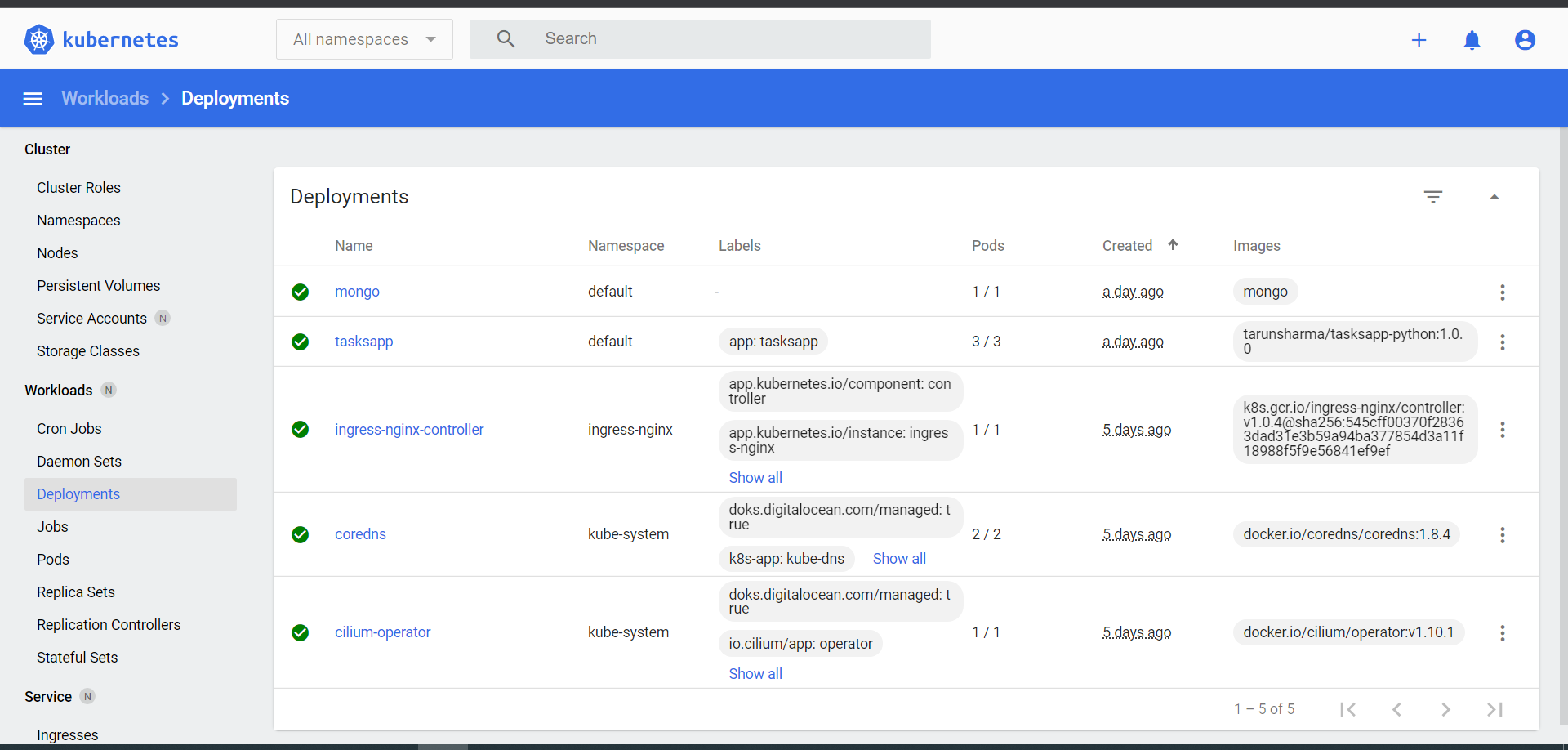Show all labels for cilium-operator
This screenshot has width=1568, height=750.
(x=755, y=673)
